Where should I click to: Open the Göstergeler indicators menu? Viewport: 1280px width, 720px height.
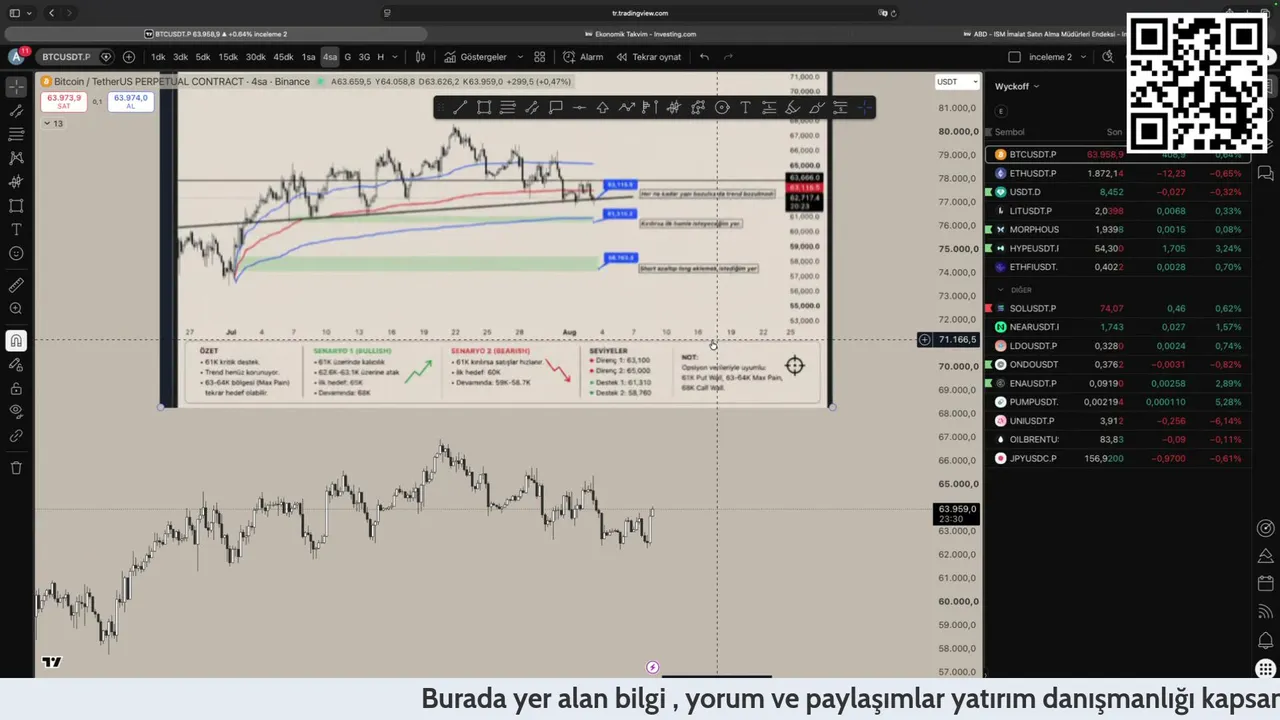tap(475, 57)
